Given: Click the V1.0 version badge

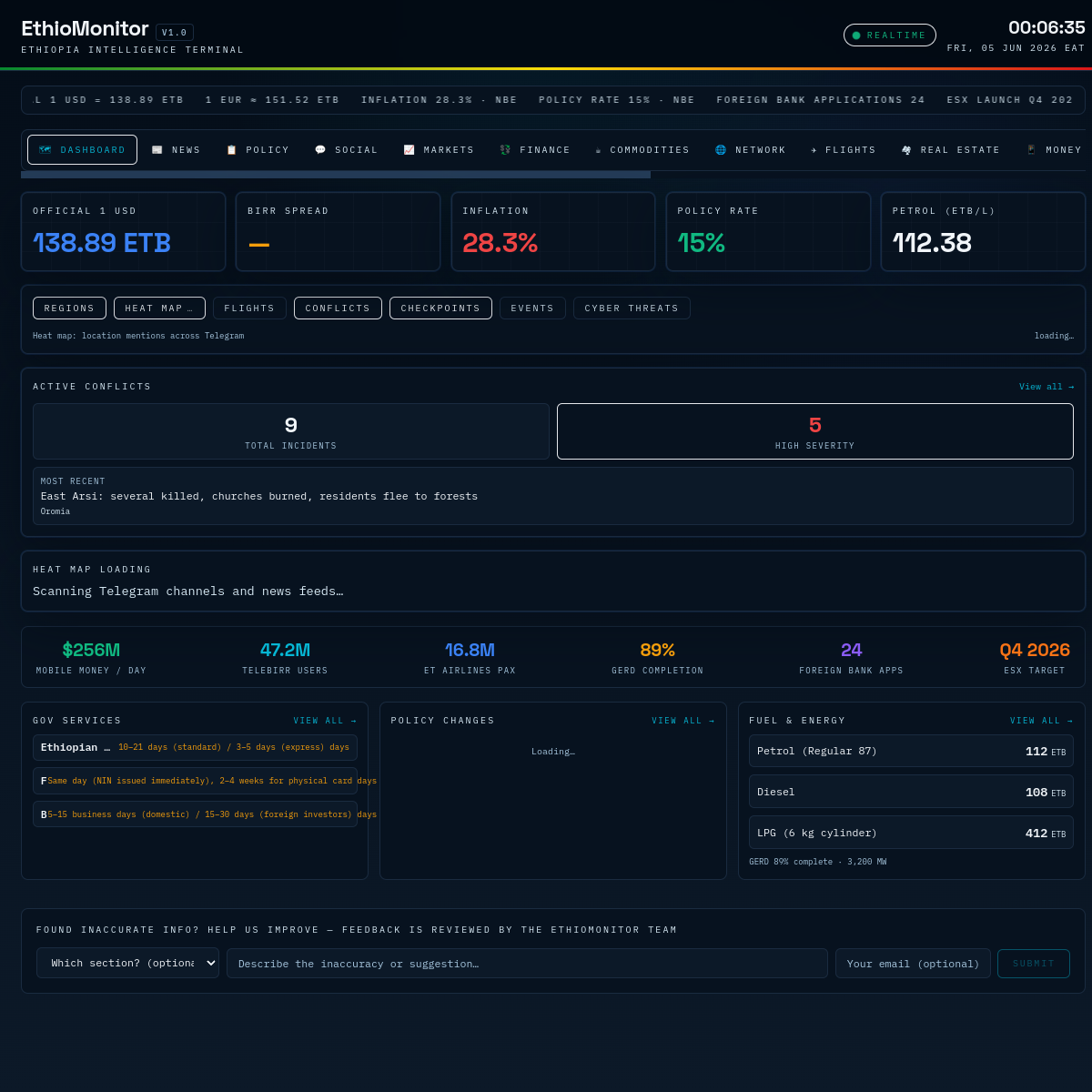Looking at the screenshot, I should pos(175,33).
